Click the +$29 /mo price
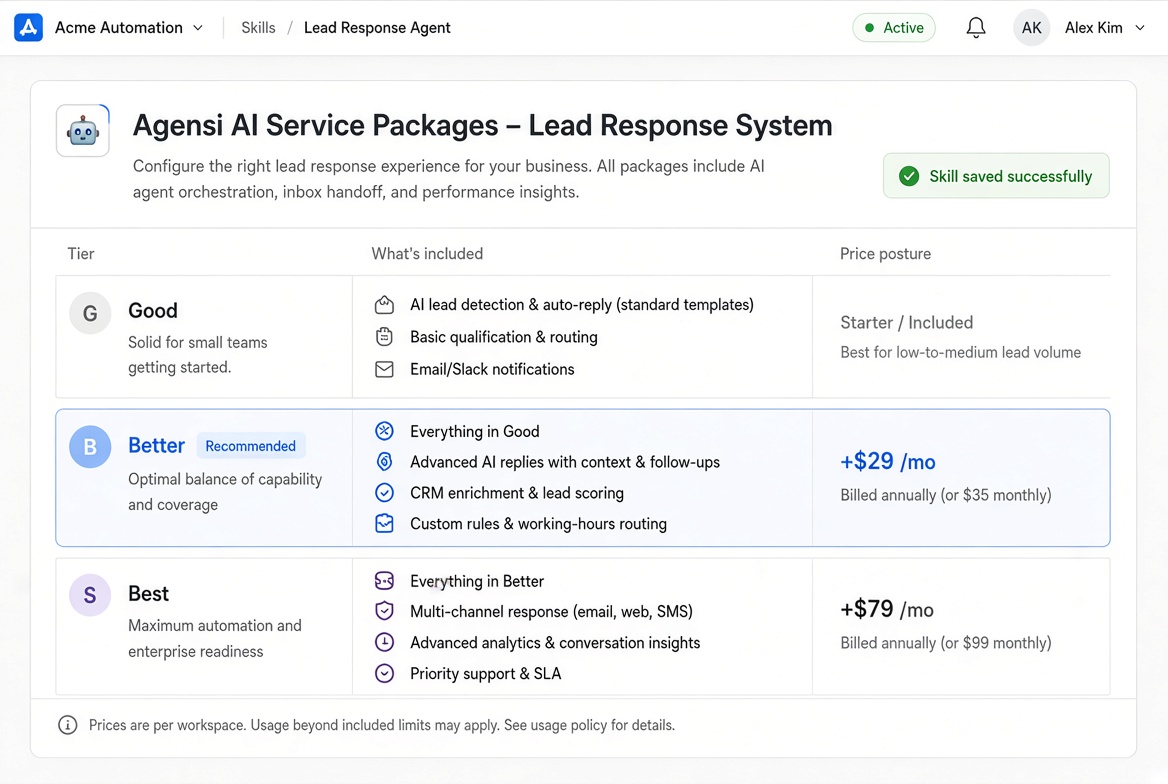This screenshot has height=784, width=1168. click(x=888, y=461)
